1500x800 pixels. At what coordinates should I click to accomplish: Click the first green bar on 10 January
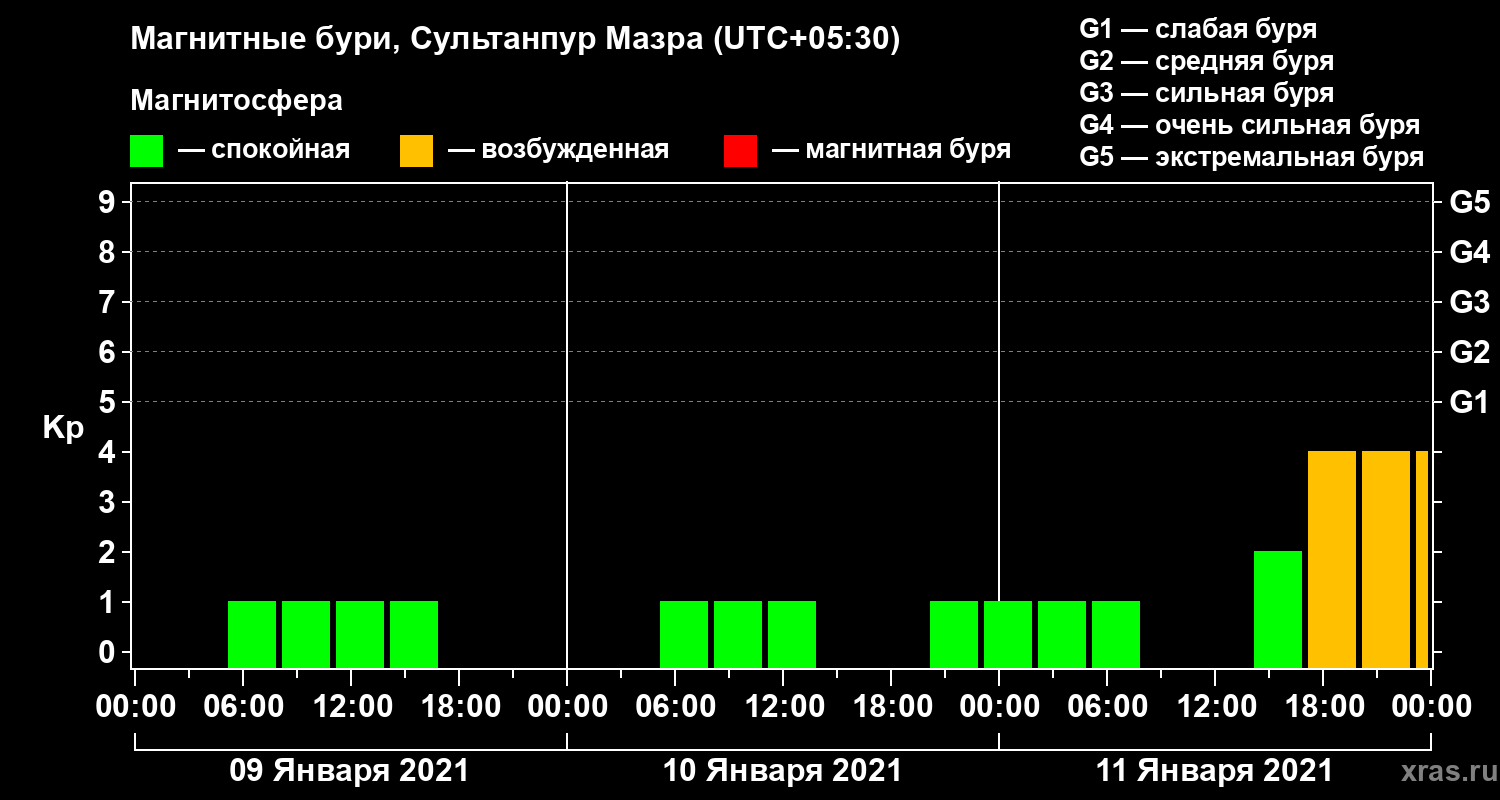point(684,634)
